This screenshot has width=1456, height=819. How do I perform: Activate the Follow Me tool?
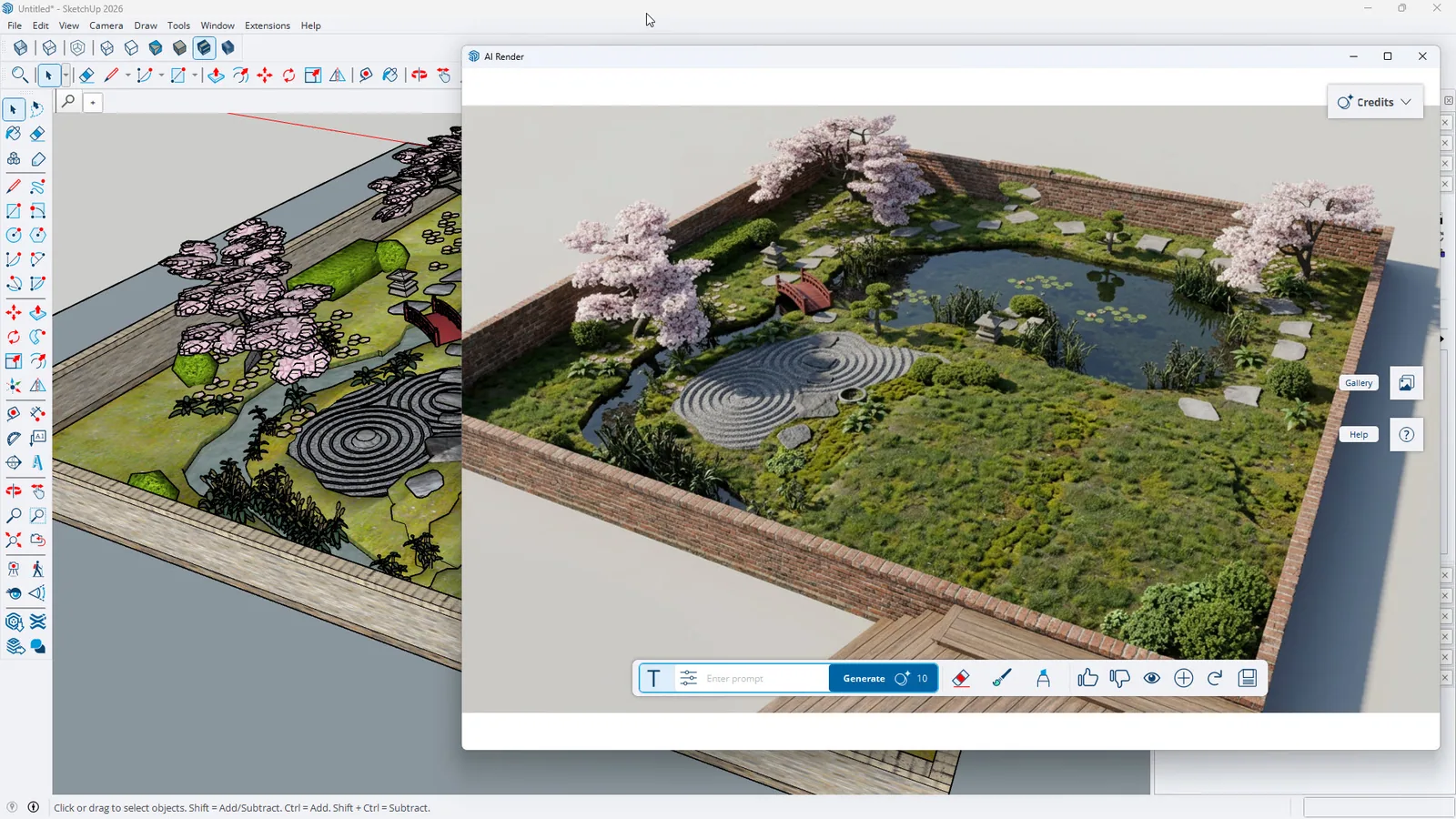tap(37, 337)
